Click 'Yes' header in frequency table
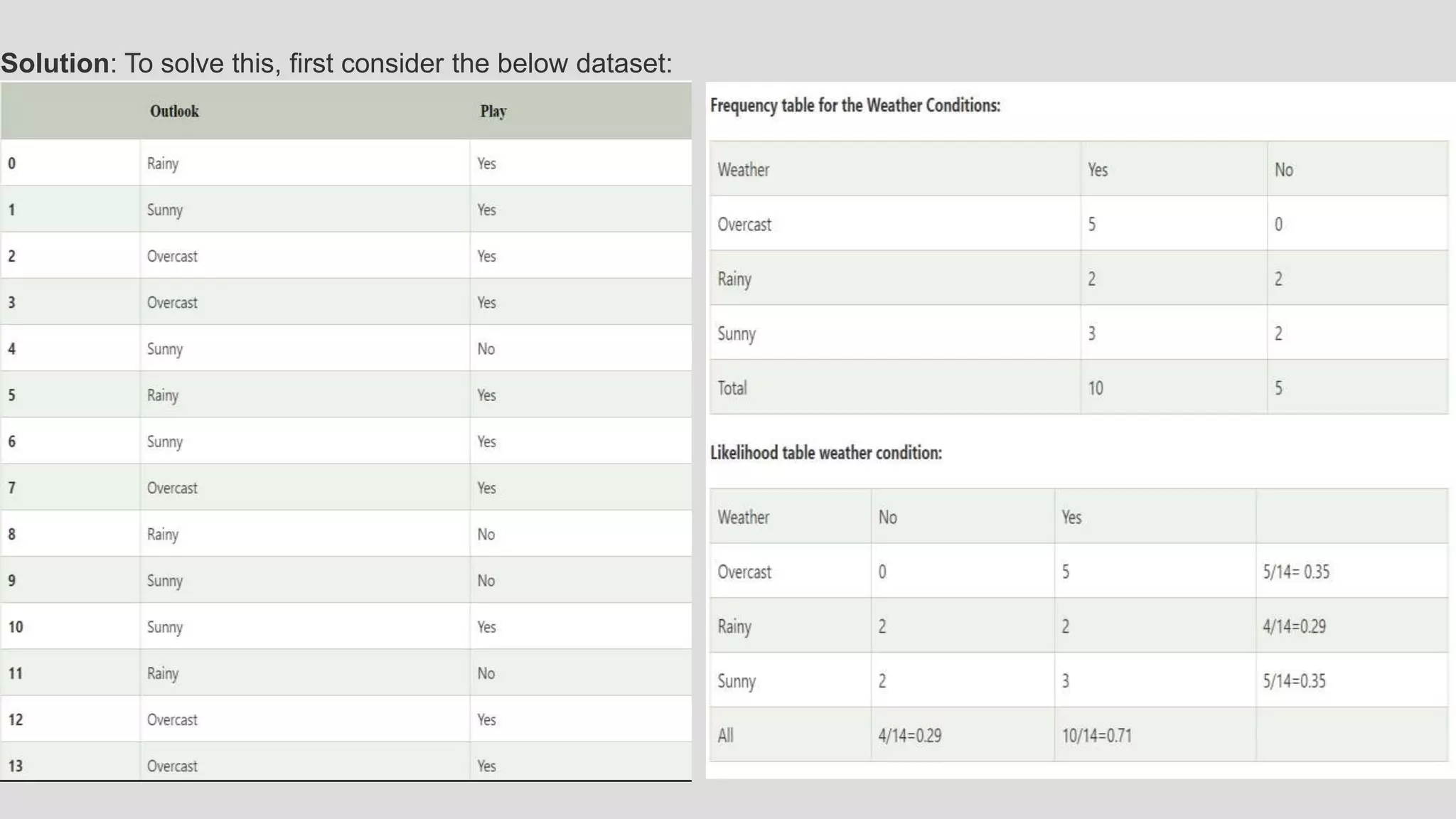The width and height of the screenshot is (1456, 819). click(x=1098, y=170)
